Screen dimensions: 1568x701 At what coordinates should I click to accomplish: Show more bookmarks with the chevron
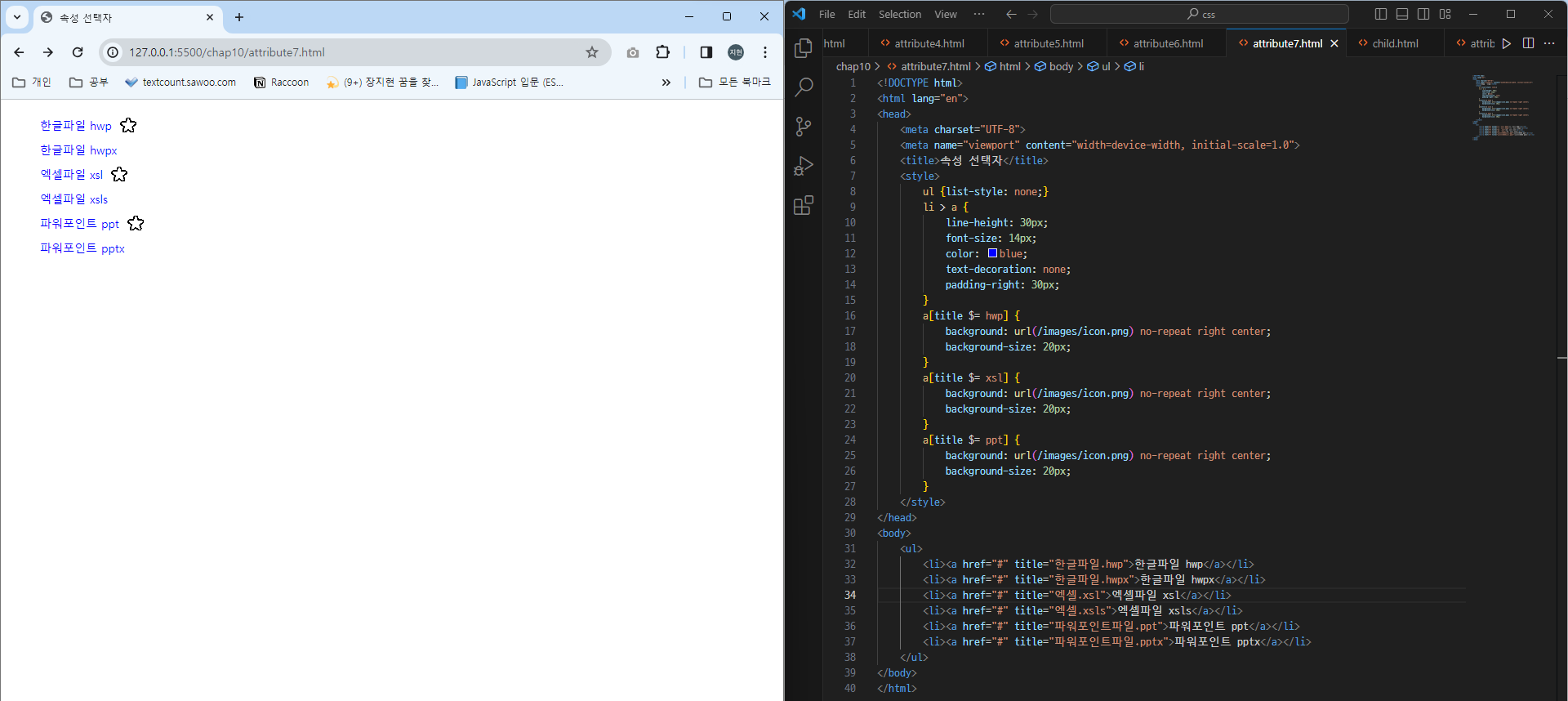[x=666, y=83]
